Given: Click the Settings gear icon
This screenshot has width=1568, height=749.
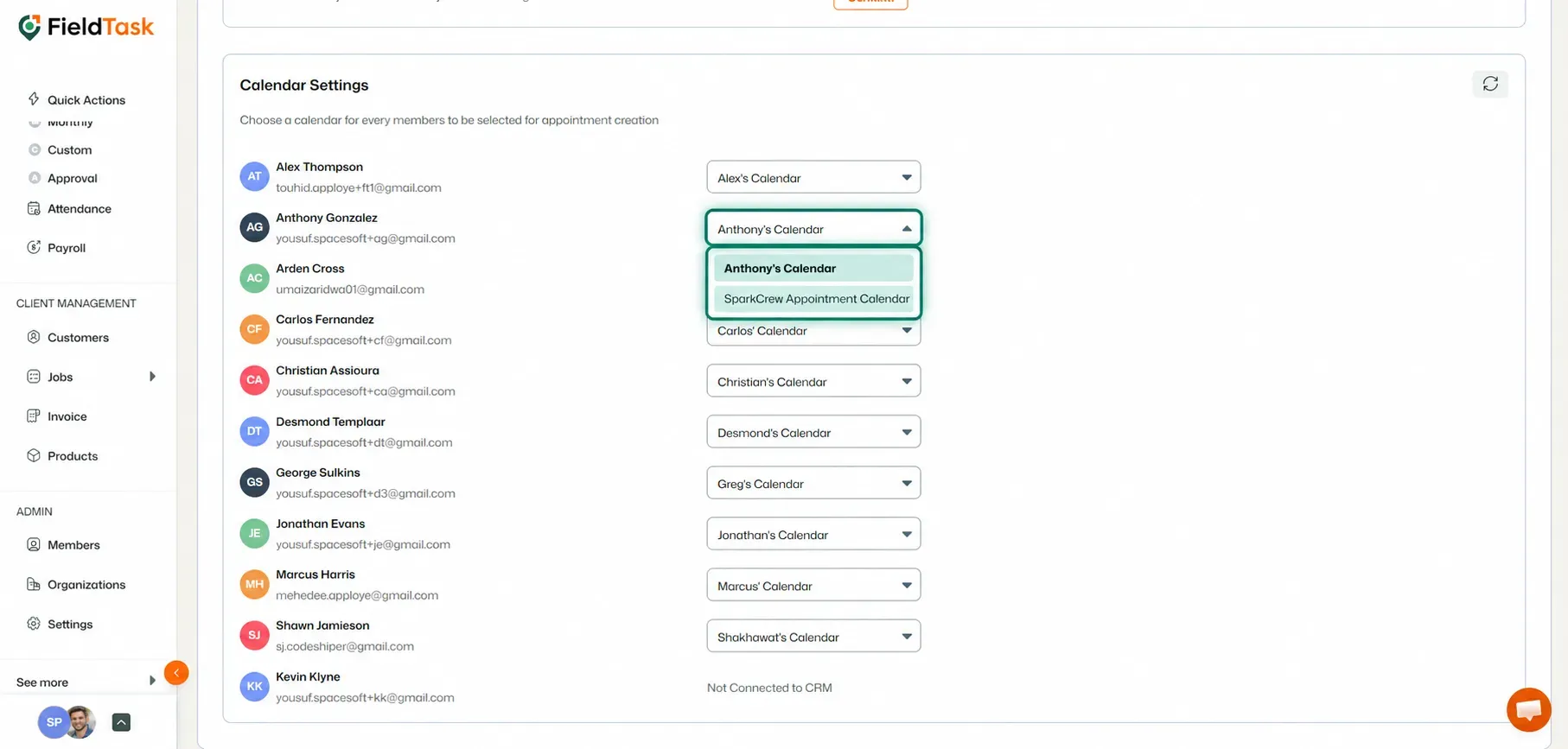Looking at the screenshot, I should 34,624.
